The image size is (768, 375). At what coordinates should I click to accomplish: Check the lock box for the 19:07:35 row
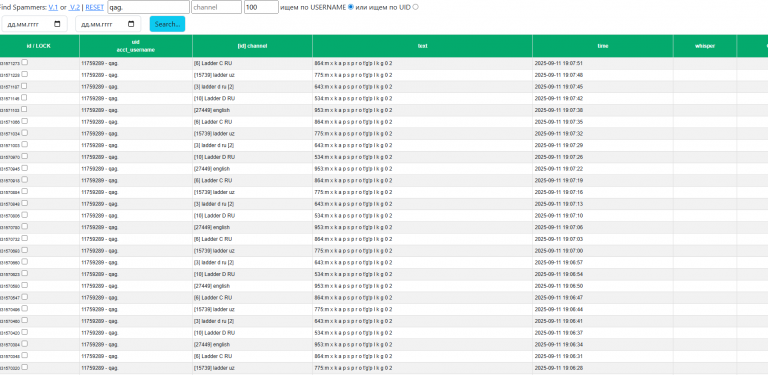tap(24, 121)
